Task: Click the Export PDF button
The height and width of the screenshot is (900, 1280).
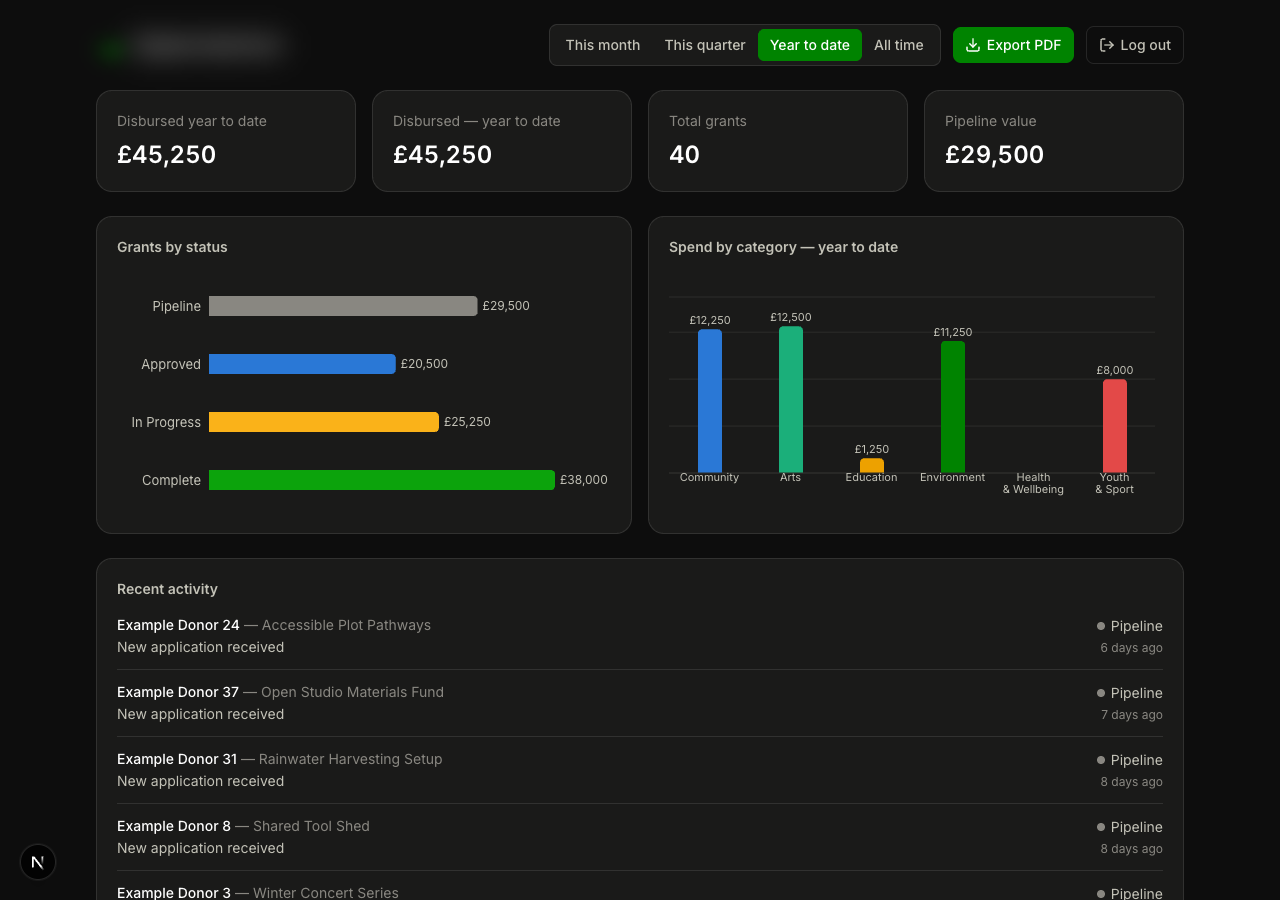Action: click(1013, 45)
